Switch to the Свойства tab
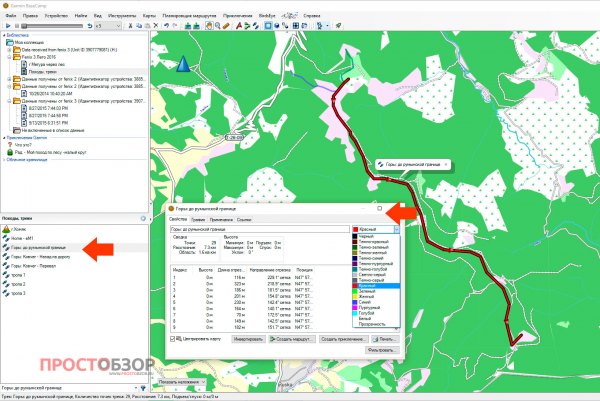This screenshot has height=401, width=600. click(x=178, y=219)
